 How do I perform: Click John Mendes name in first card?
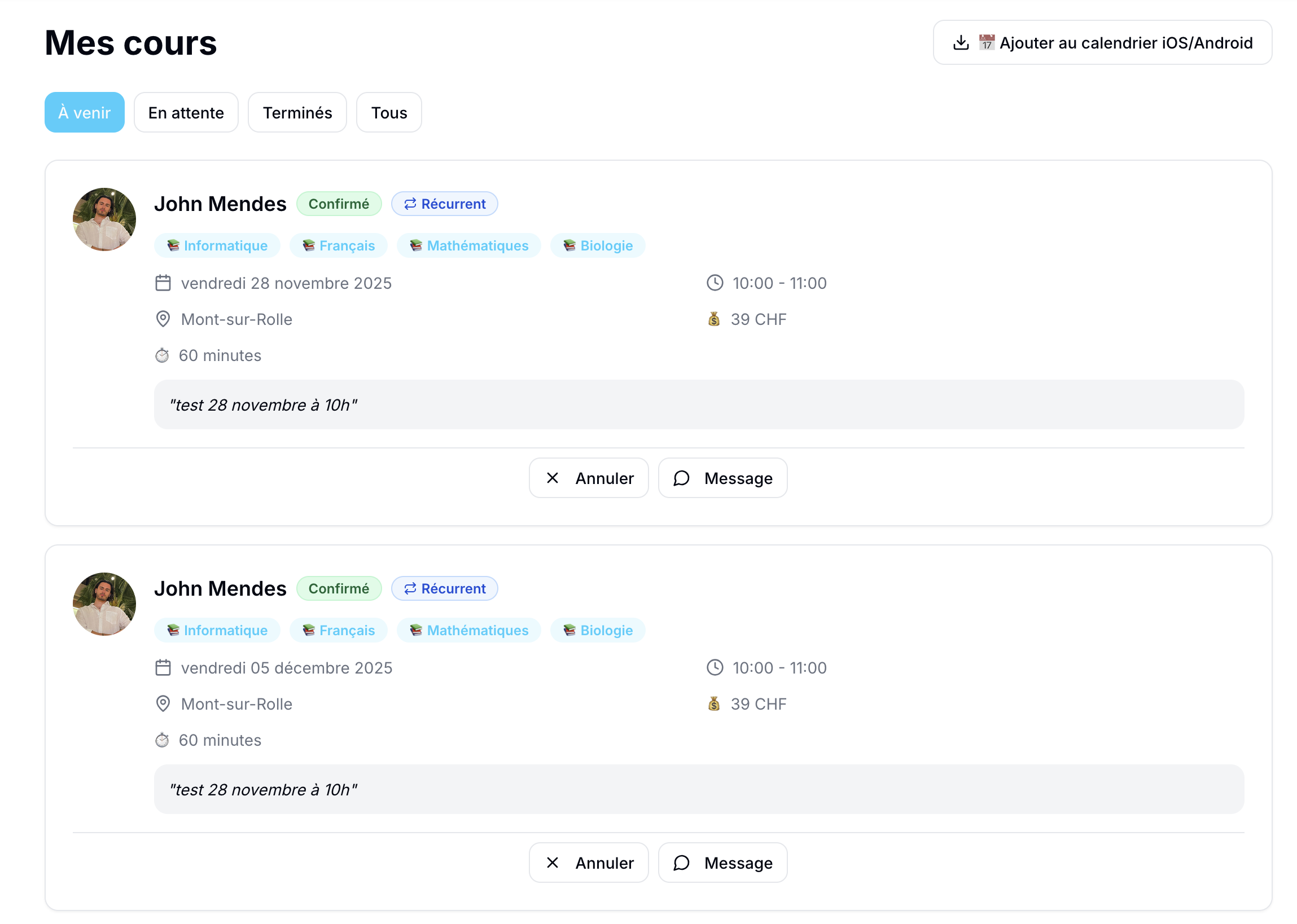click(x=220, y=204)
